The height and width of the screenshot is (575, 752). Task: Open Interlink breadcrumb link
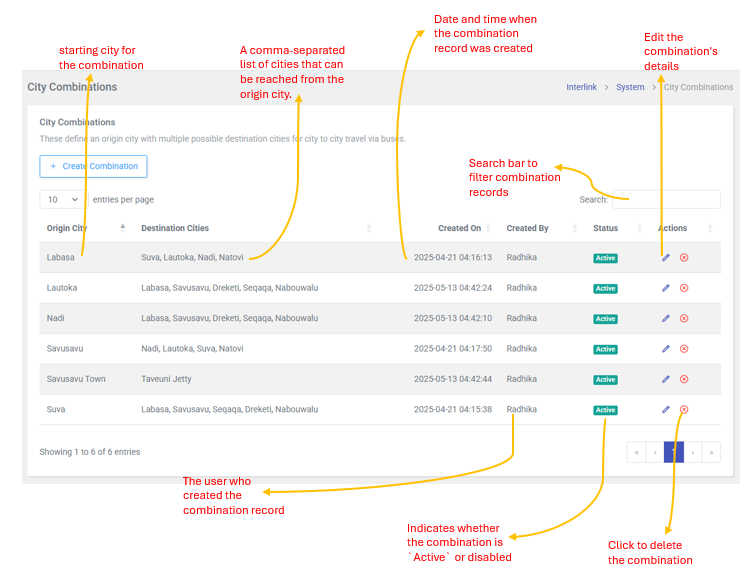(581, 87)
